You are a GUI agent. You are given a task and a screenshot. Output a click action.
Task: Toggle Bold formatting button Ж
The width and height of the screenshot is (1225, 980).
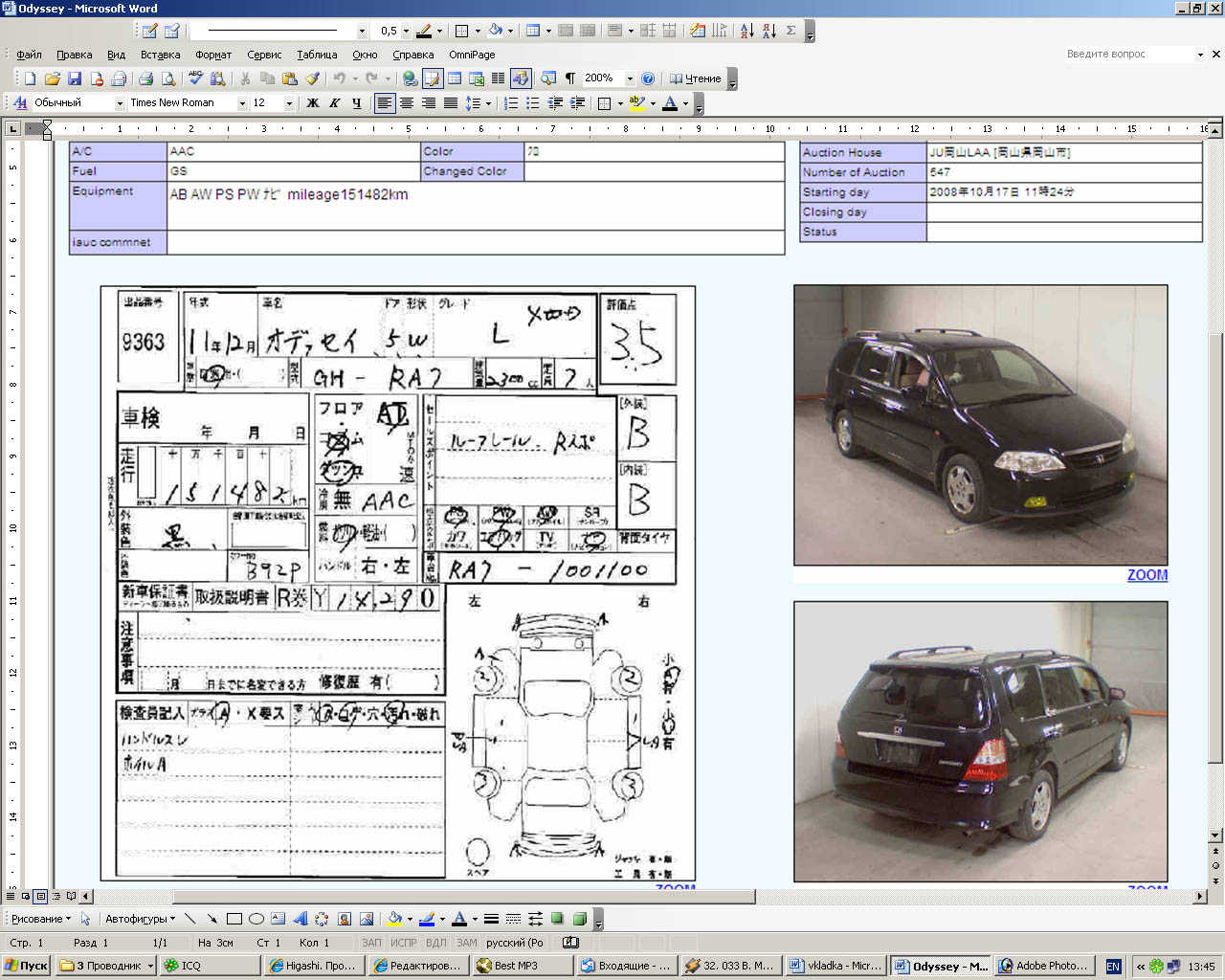tap(313, 102)
